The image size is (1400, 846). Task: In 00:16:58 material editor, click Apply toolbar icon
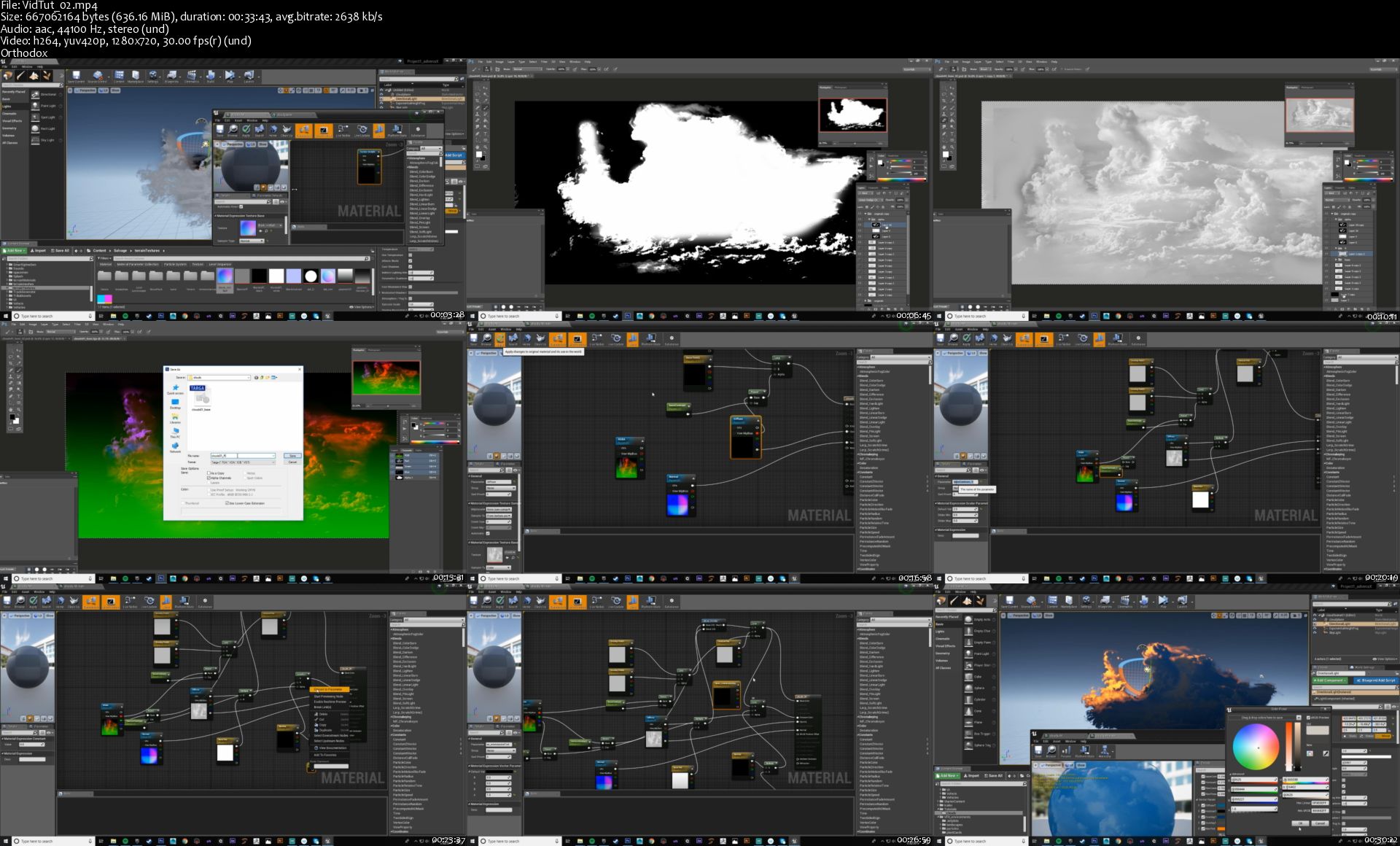(500, 339)
